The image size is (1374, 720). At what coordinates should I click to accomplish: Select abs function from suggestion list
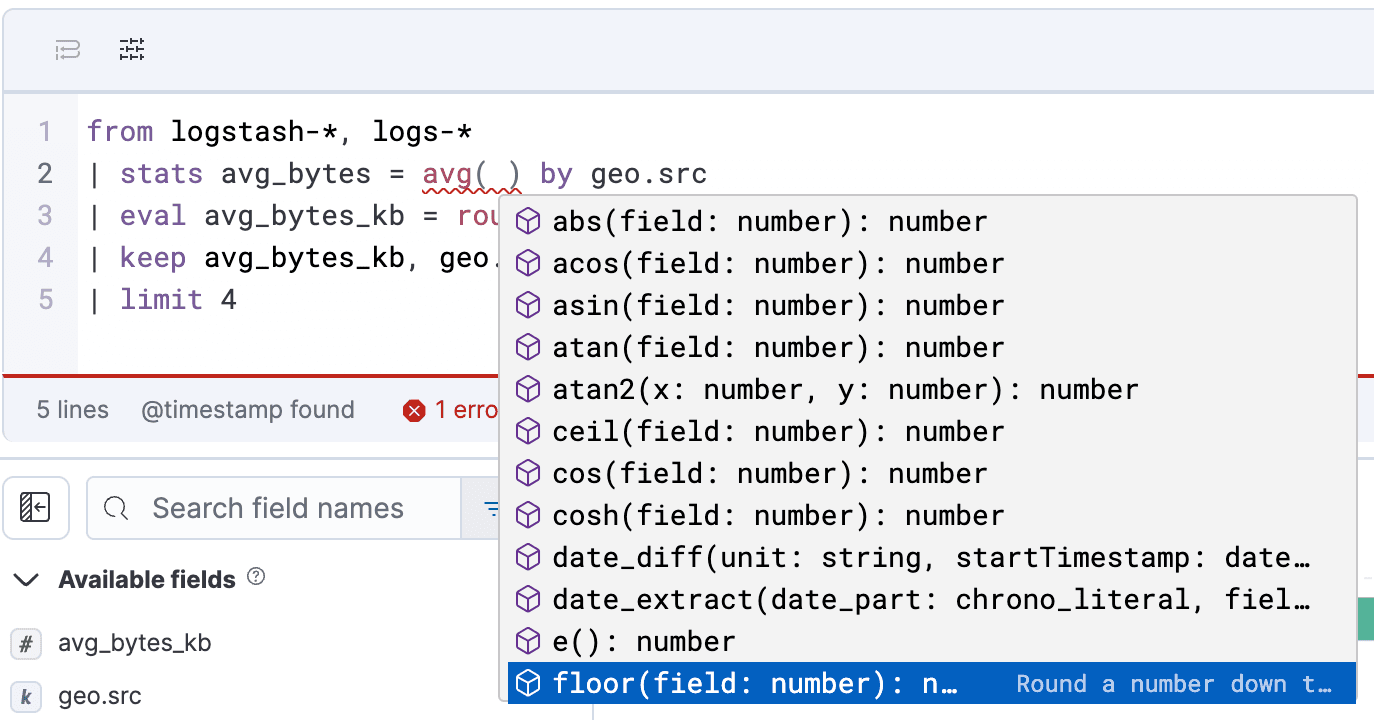pos(768,221)
